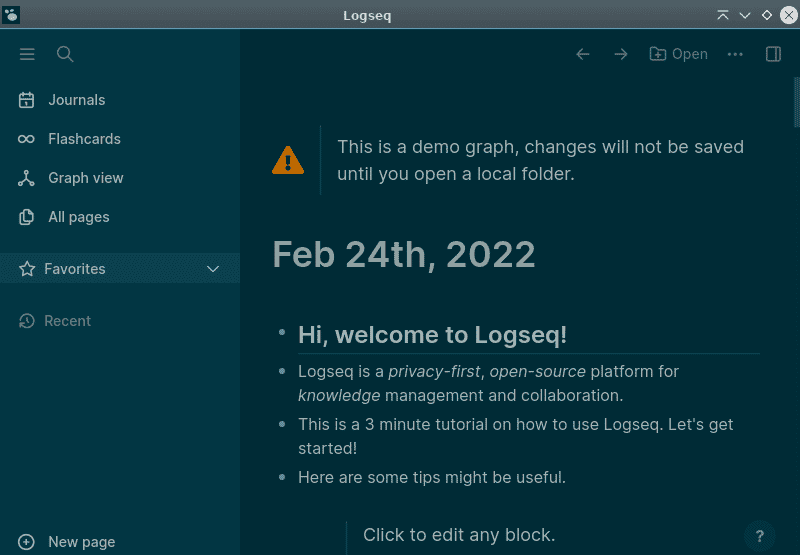Click the Favorites star icon
Viewport: 800px width, 555px height.
(x=27, y=269)
